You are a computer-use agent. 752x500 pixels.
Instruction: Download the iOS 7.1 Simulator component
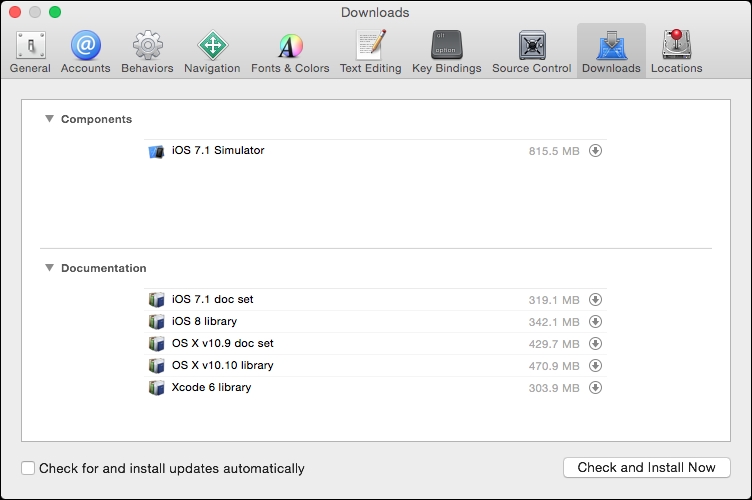pyautogui.click(x=595, y=151)
